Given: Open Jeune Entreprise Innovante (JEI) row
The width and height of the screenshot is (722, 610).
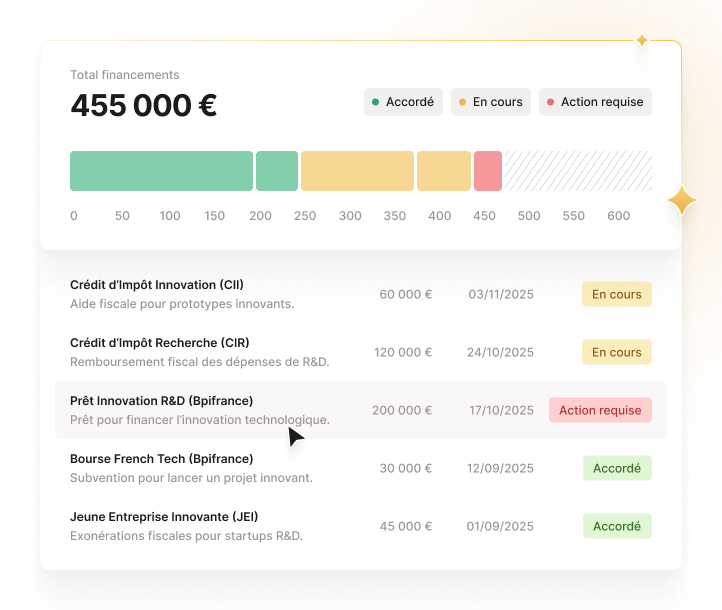Looking at the screenshot, I should pos(361,526).
